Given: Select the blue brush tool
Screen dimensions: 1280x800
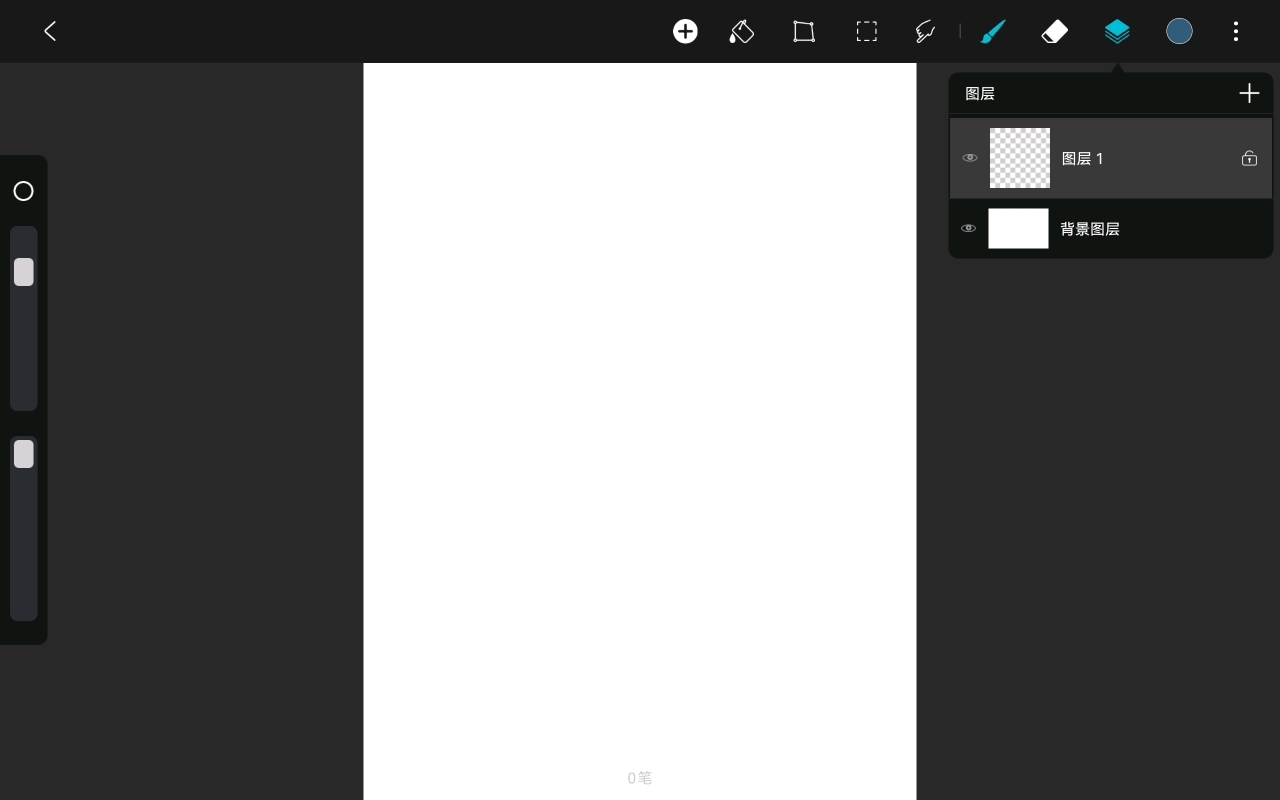Looking at the screenshot, I should coord(992,31).
